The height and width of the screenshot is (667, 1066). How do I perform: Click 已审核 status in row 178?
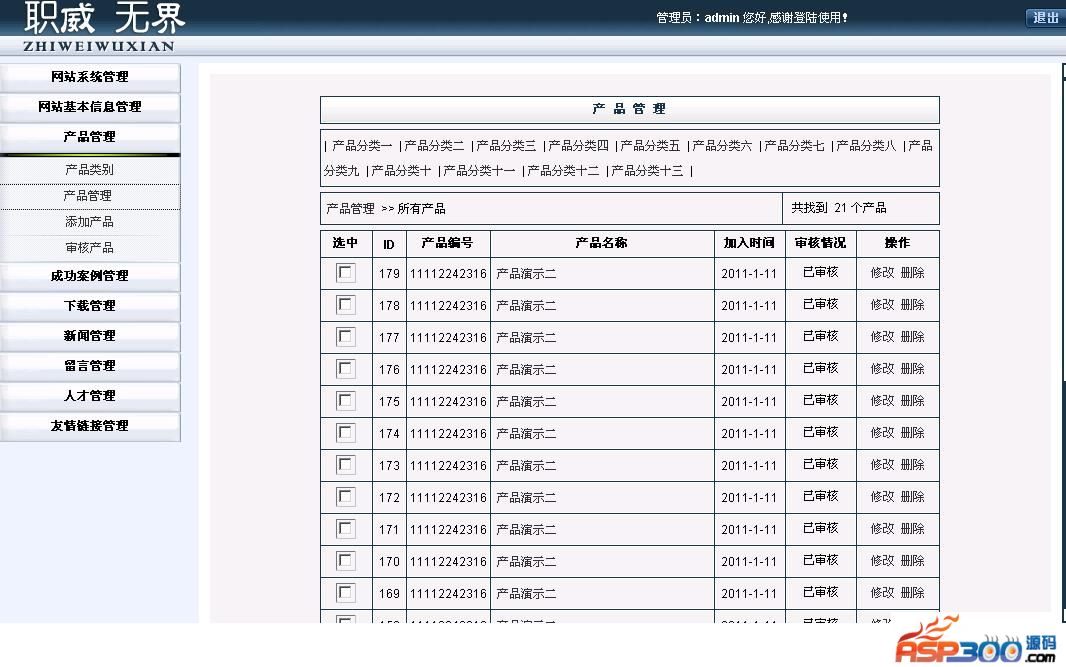pyautogui.click(x=821, y=304)
